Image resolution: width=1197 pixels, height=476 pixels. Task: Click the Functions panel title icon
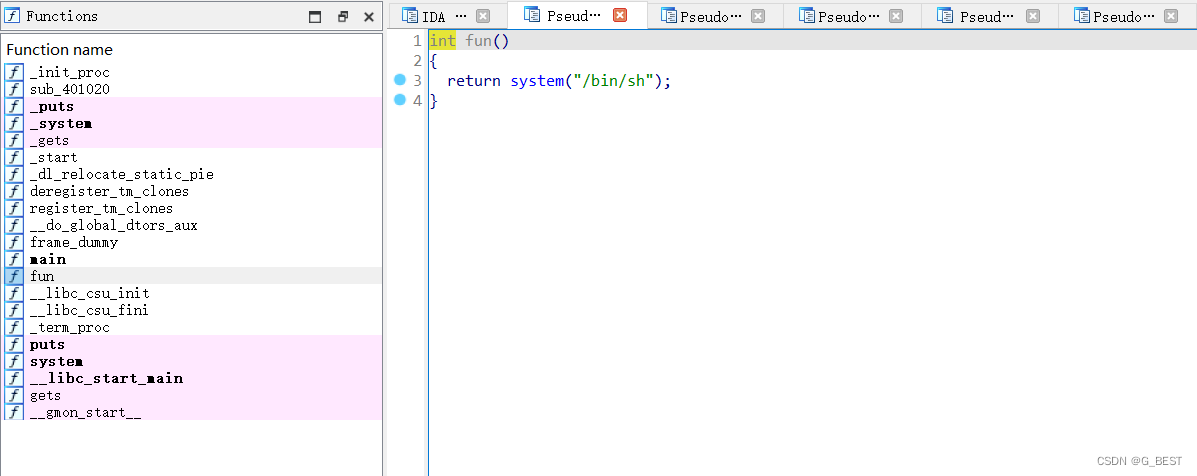pyautogui.click(x=13, y=16)
